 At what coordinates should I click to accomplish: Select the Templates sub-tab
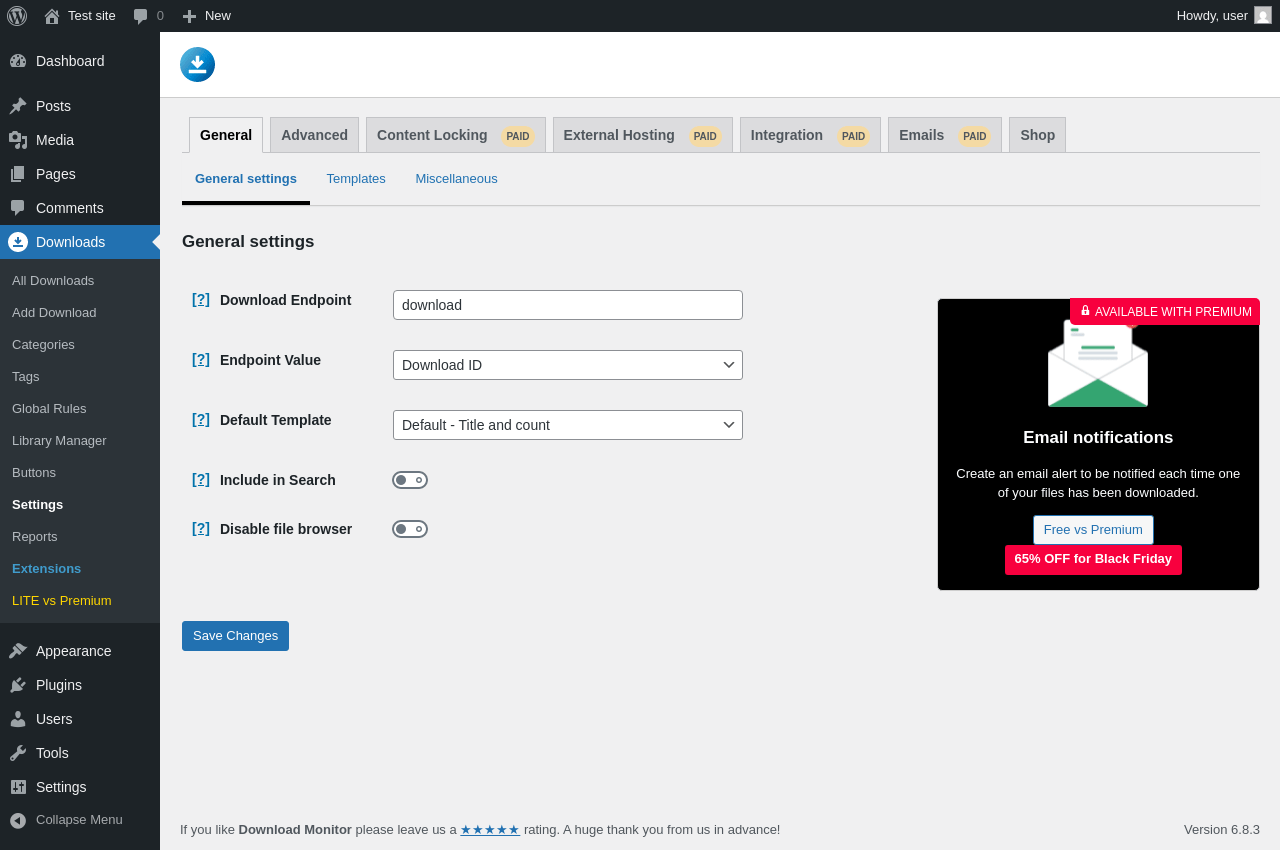point(356,179)
